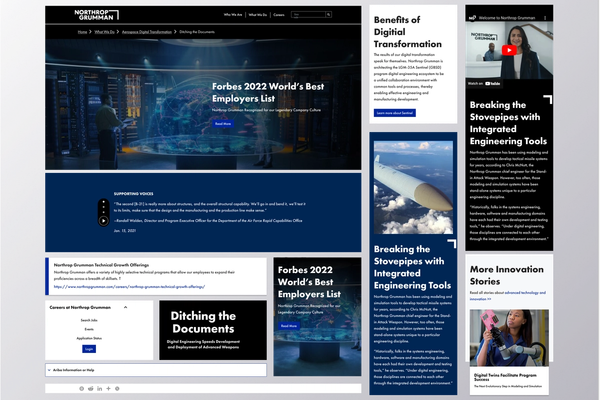Image resolution: width=600 pixels, height=400 pixels.
Task: Open Aerospace Digital Transformation breadcrumb
Action: click(x=147, y=32)
